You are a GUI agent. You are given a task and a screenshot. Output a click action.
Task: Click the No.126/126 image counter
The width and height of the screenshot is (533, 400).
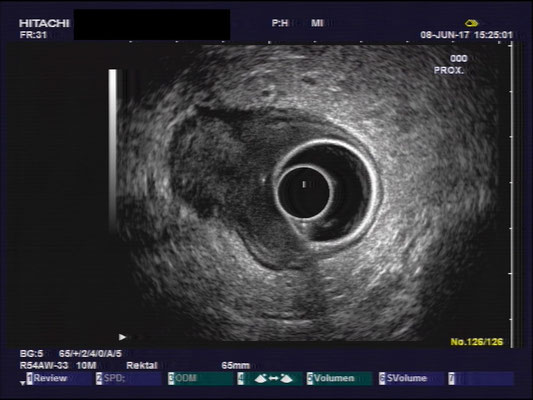[477, 342]
